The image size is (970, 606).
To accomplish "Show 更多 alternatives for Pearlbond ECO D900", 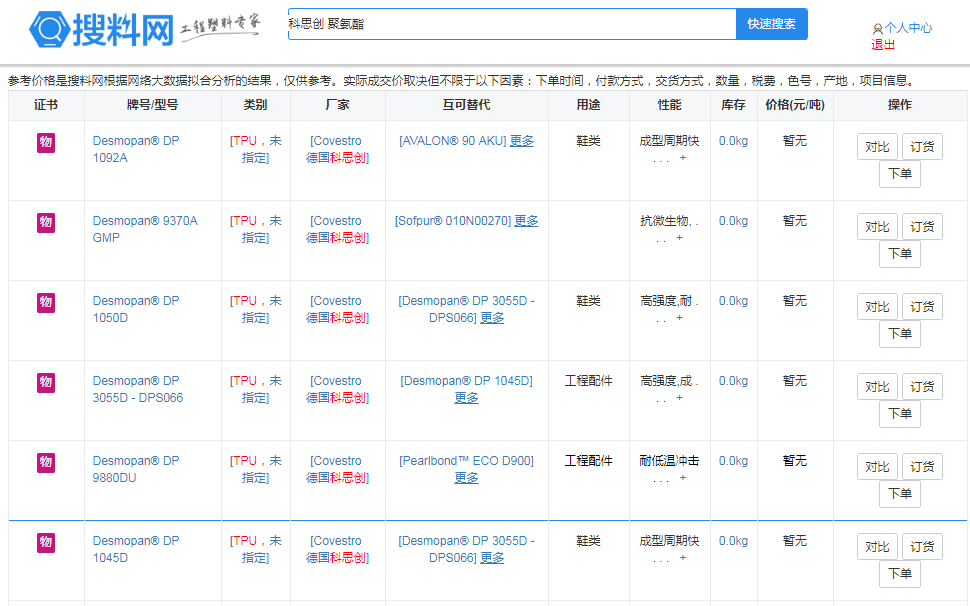I will click(466, 478).
